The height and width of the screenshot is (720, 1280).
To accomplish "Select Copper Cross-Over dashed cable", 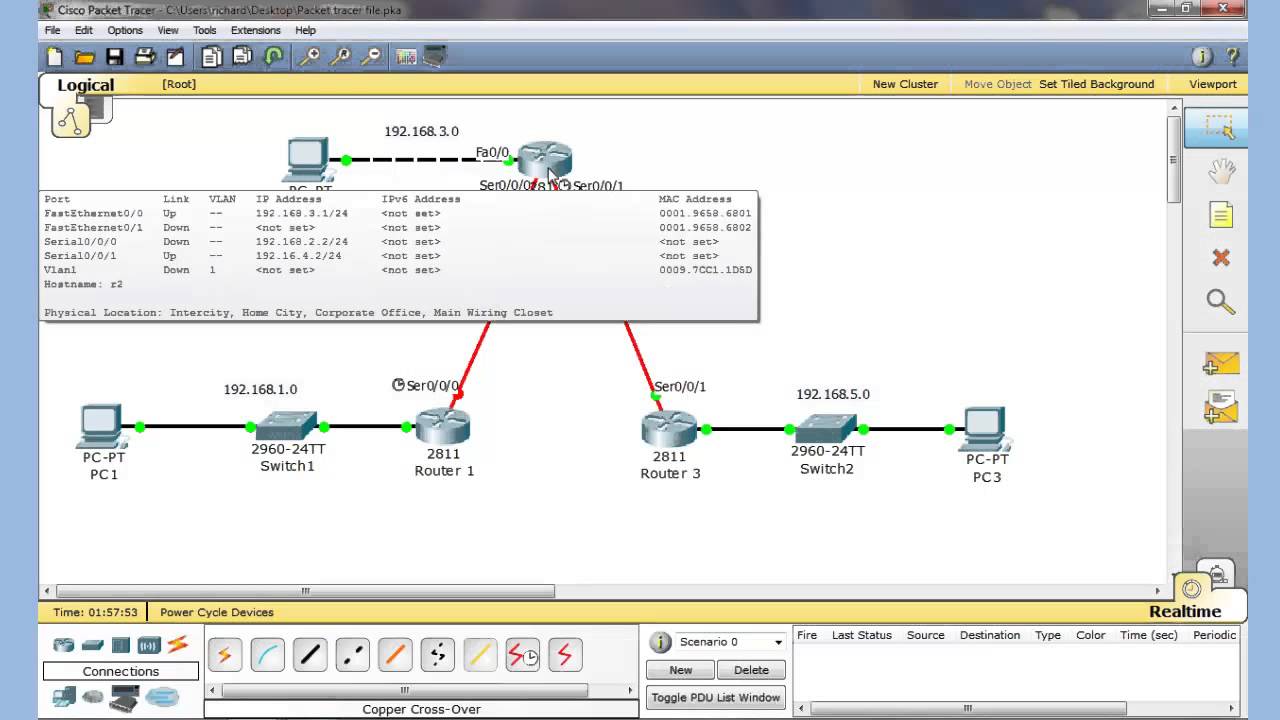I will [352, 656].
